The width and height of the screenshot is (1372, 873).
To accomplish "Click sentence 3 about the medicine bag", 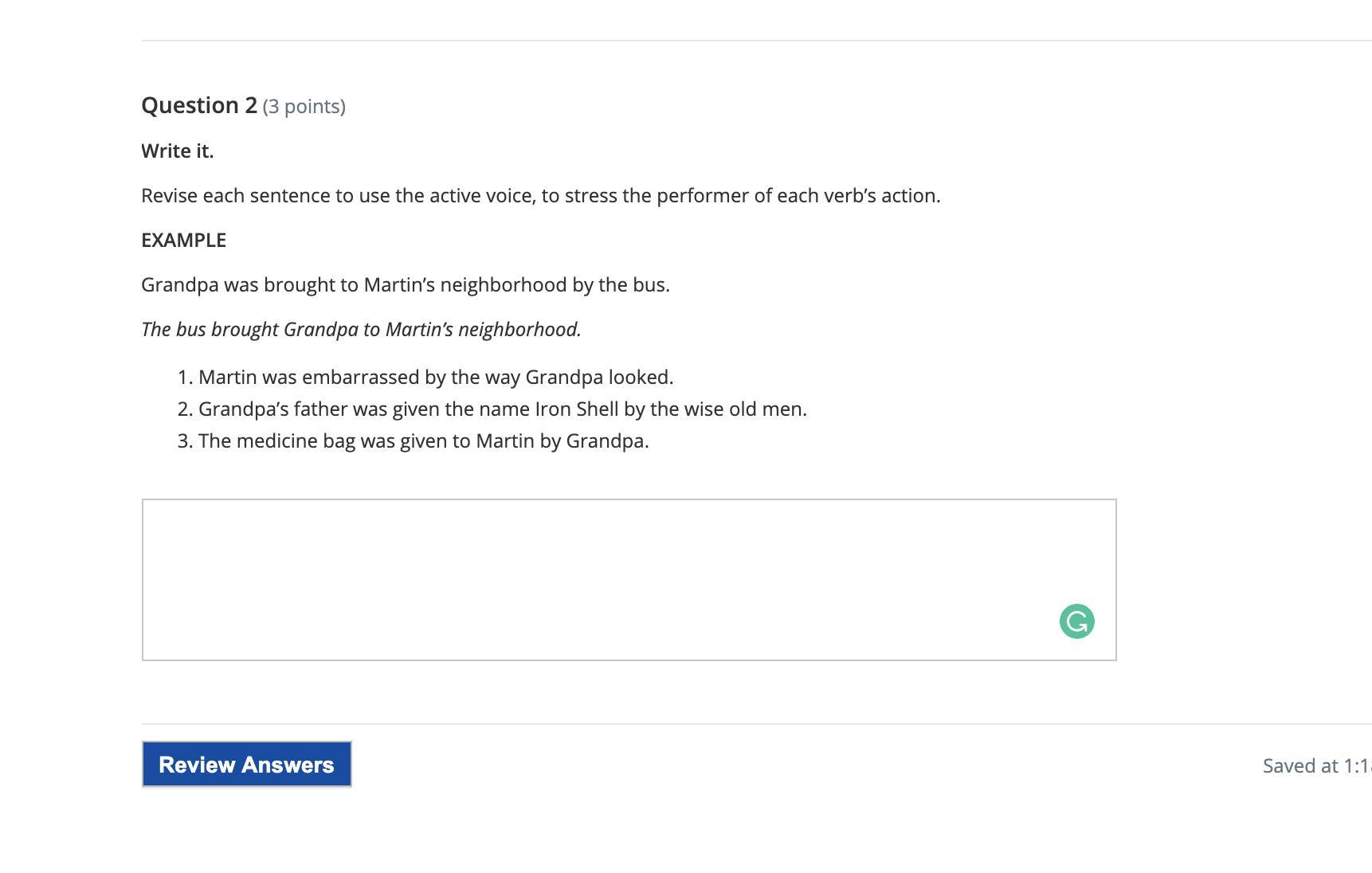I will tap(423, 441).
